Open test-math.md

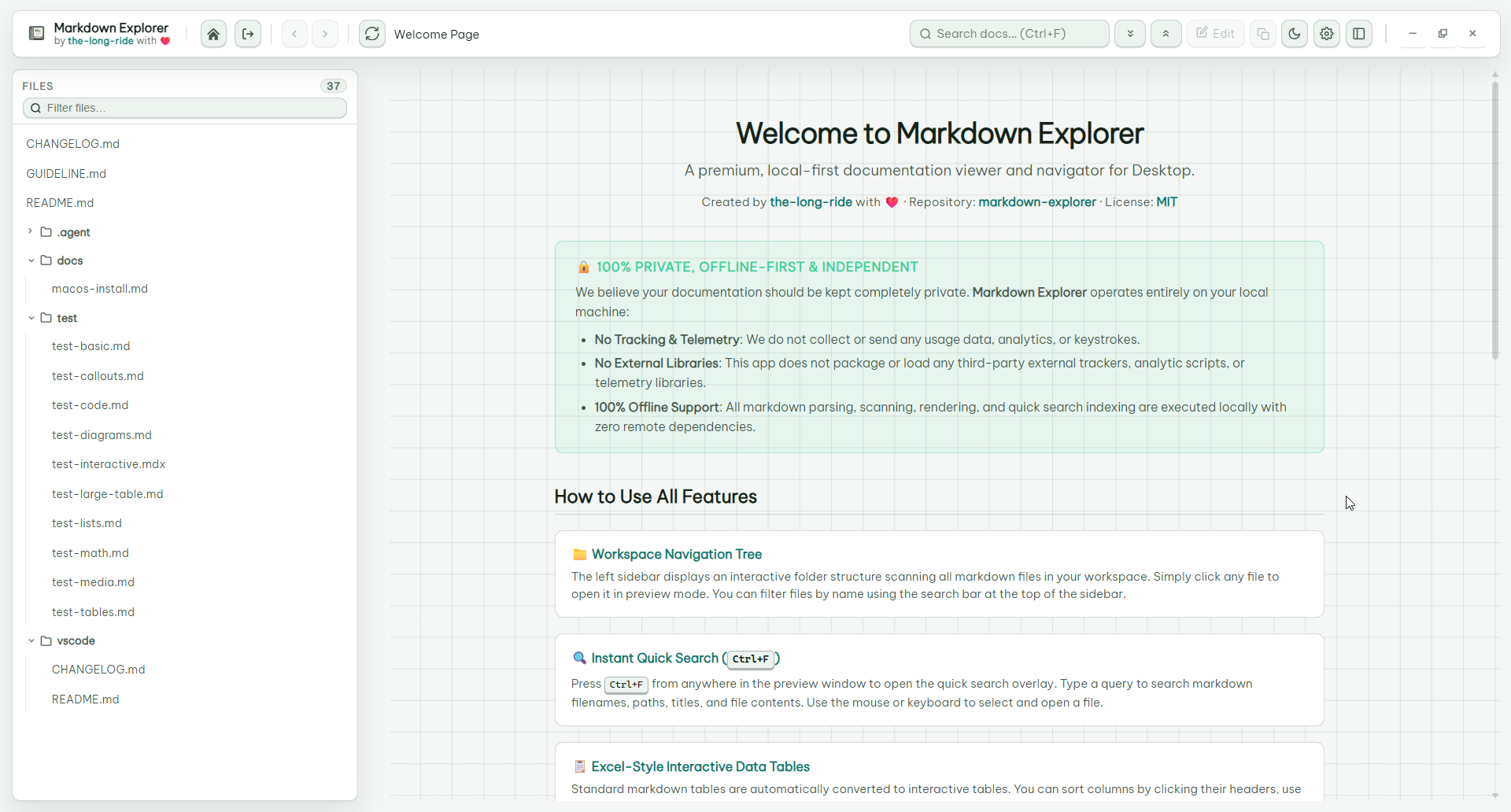coord(91,553)
